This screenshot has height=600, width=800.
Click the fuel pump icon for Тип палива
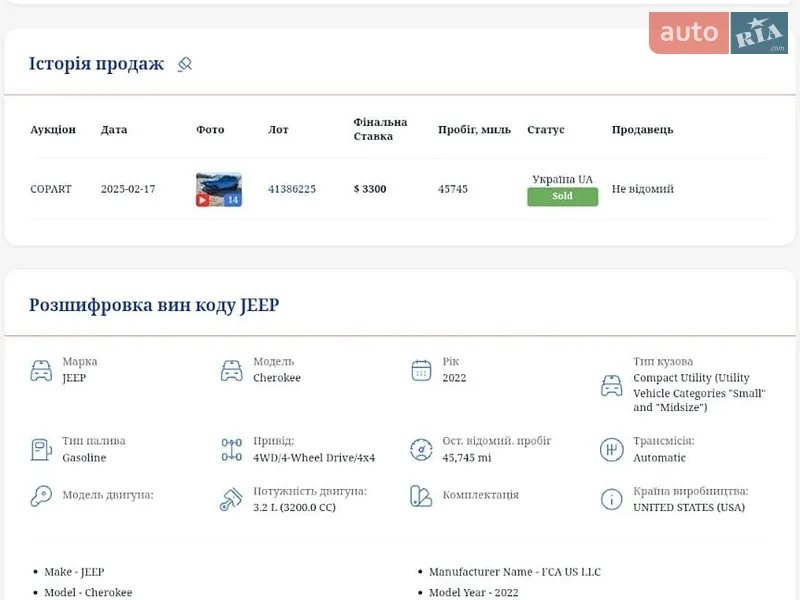pos(41,450)
